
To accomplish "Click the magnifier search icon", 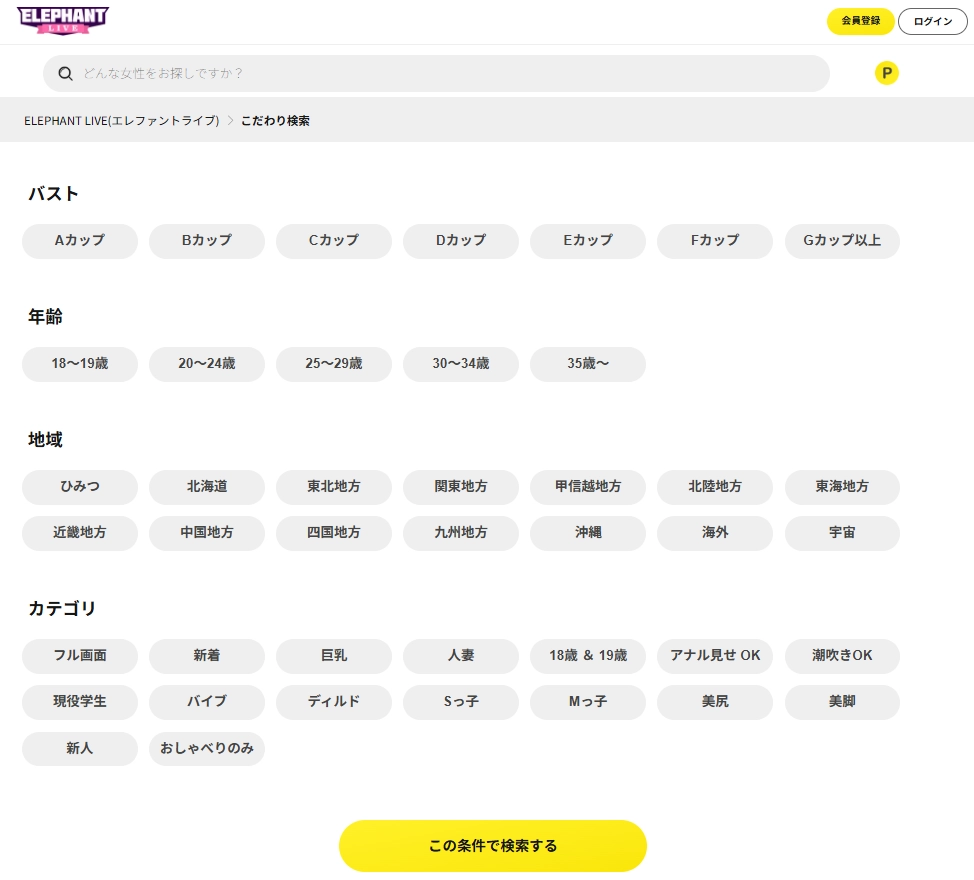I will pos(66,73).
